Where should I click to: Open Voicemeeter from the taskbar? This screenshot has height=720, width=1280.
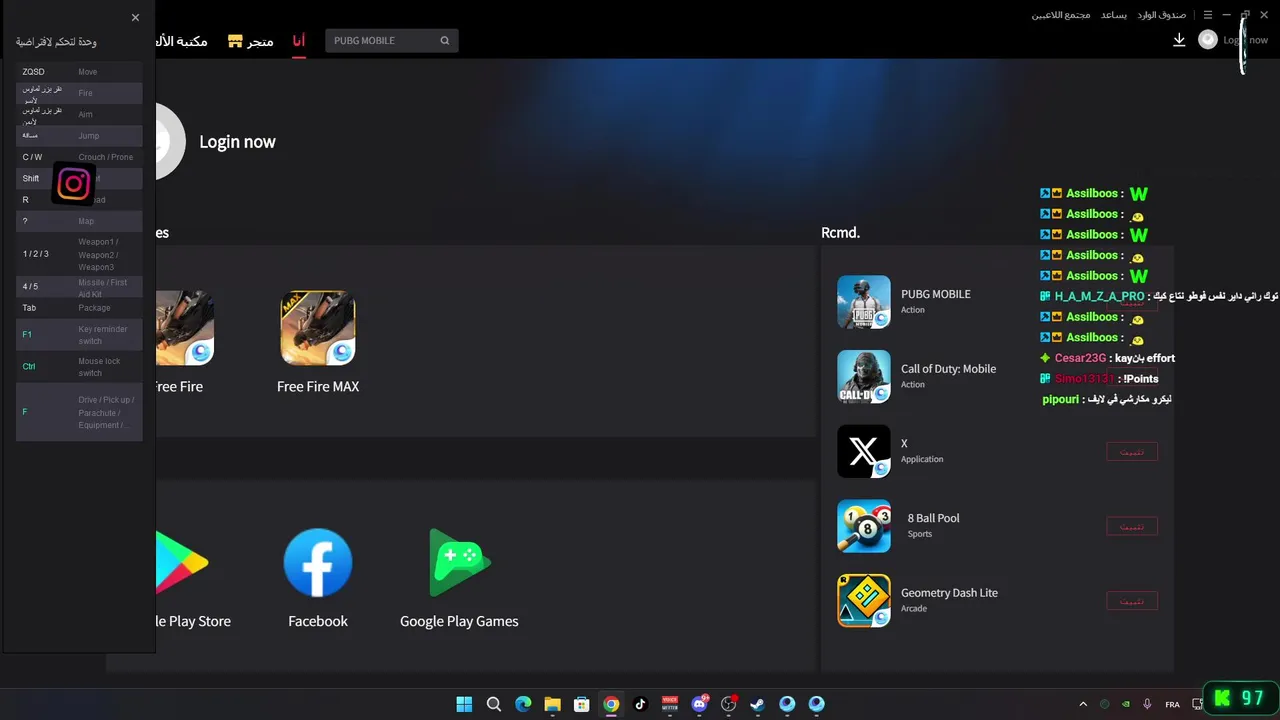point(670,704)
